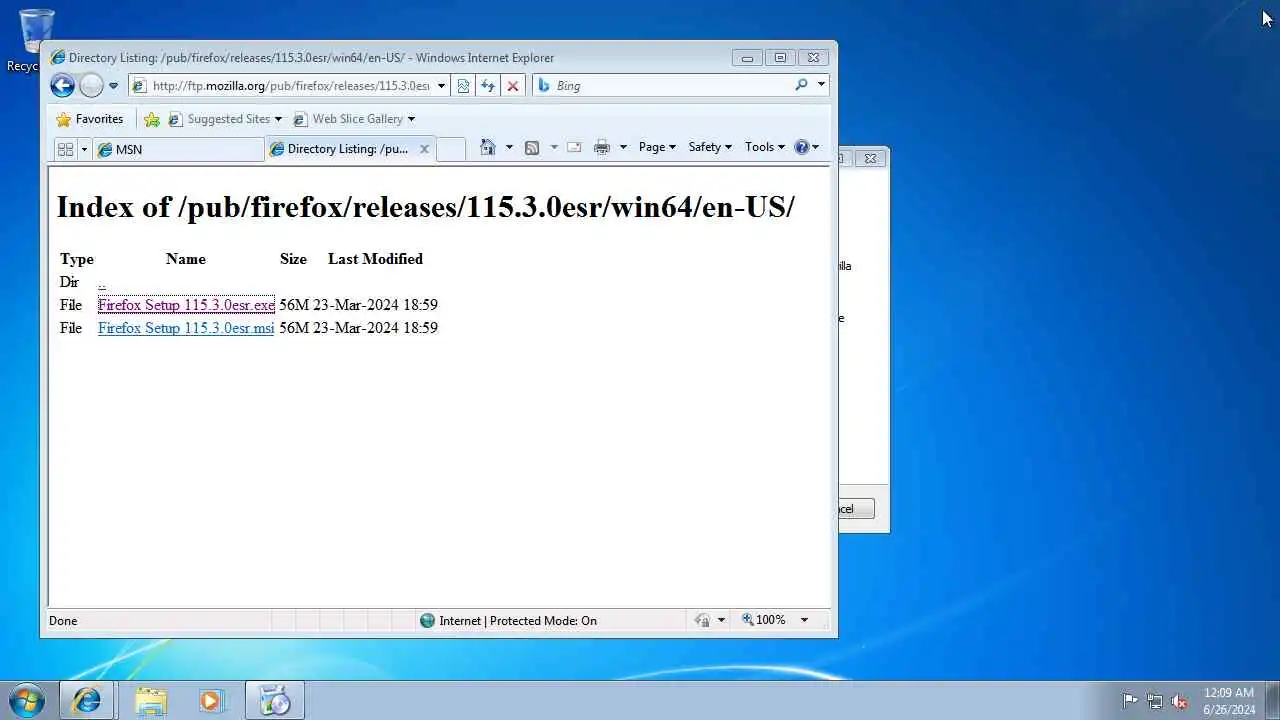The height and width of the screenshot is (720, 1280).
Task: Click the 'Dir' type cell text
Action: [69, 282]
